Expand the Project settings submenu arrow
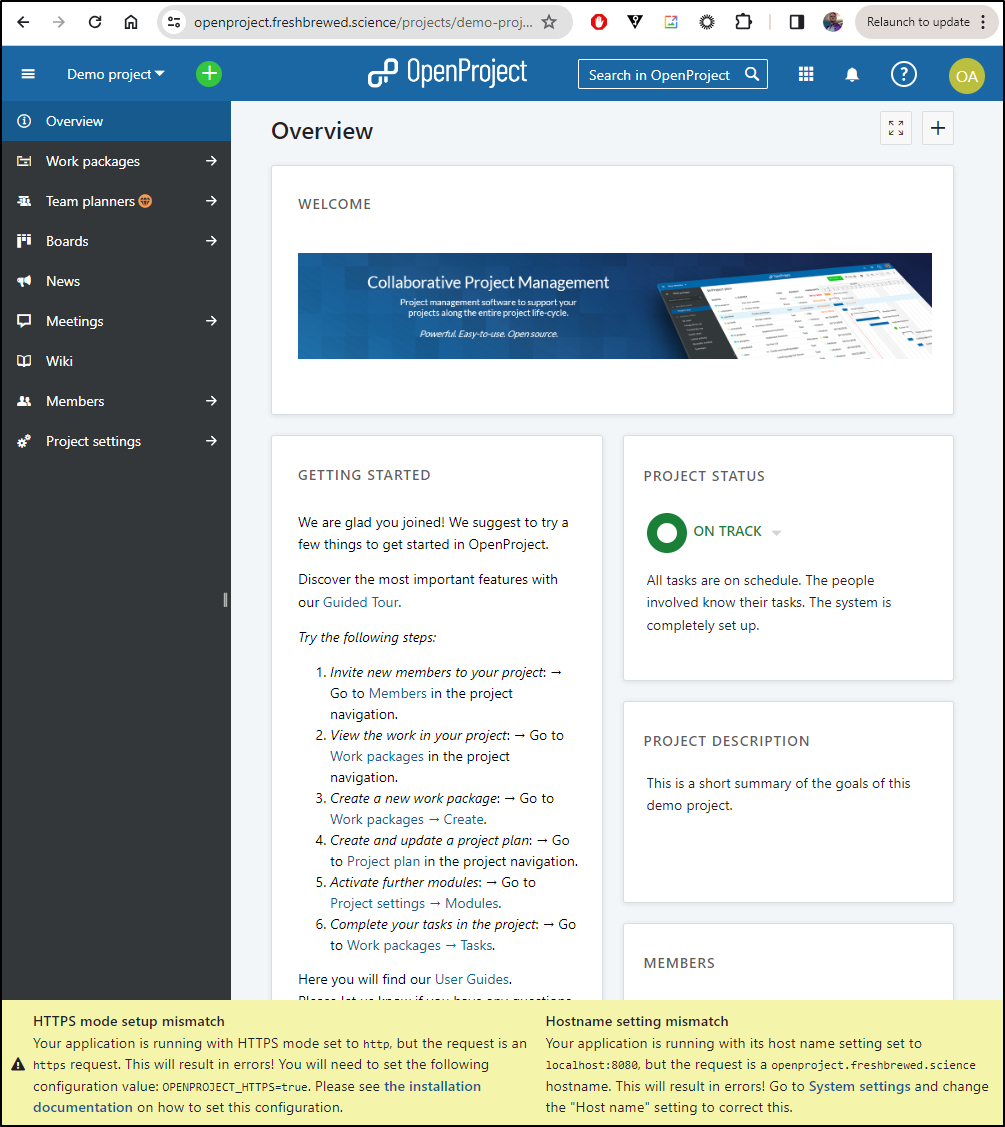The height and width of the screenshot is (1127, 1005). (211, 441)
